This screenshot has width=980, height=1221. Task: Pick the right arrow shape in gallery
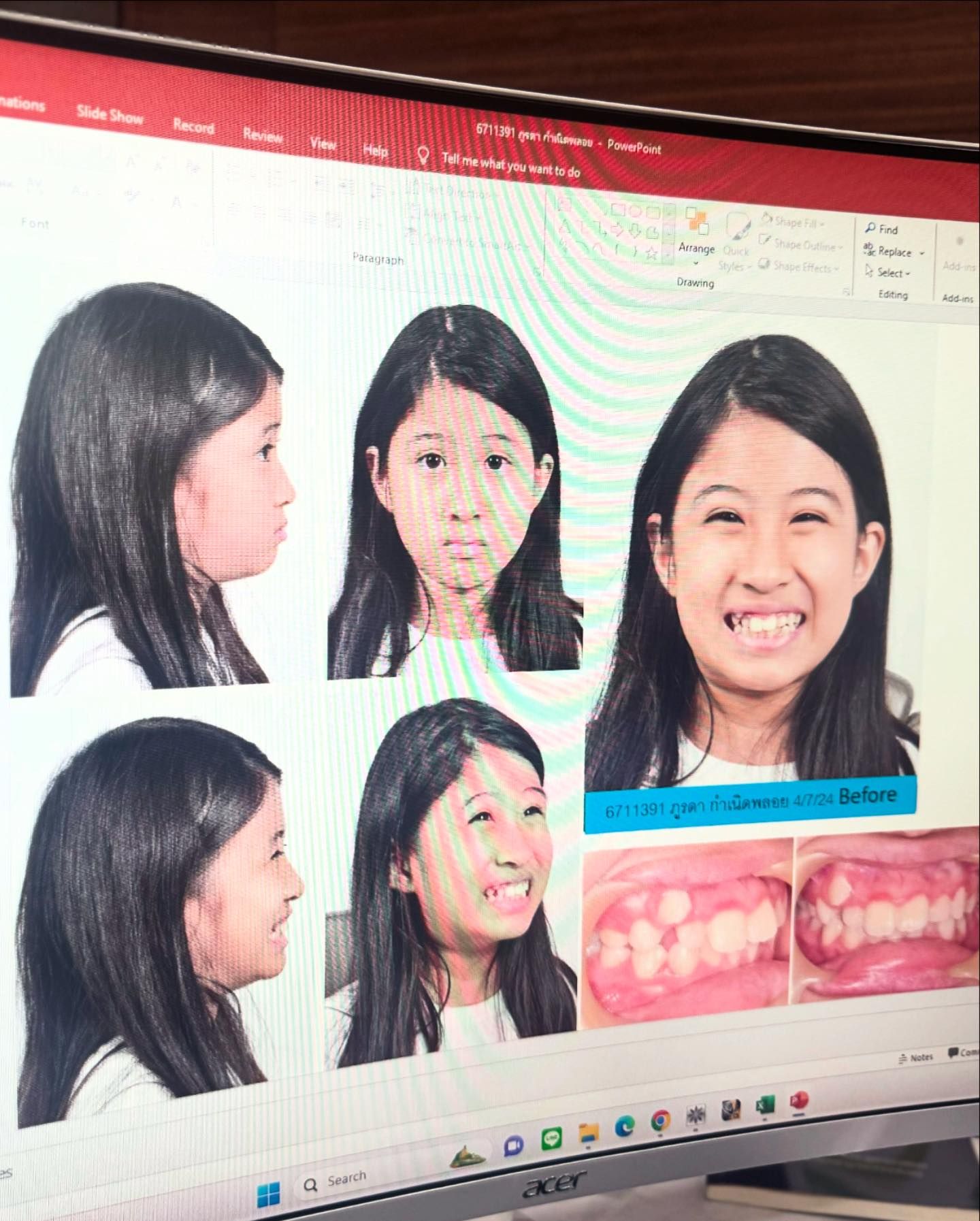[617, 230]
